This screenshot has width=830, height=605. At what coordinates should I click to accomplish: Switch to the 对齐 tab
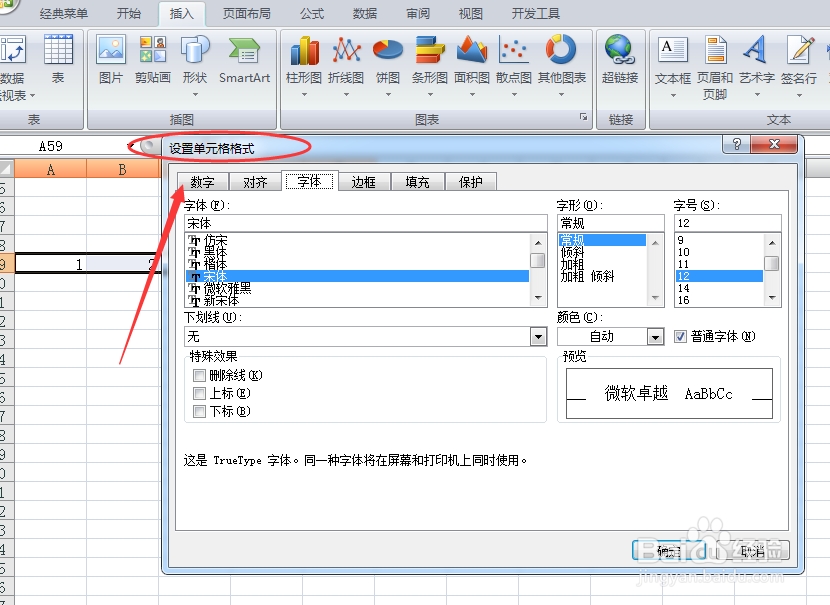coord(255,182)
